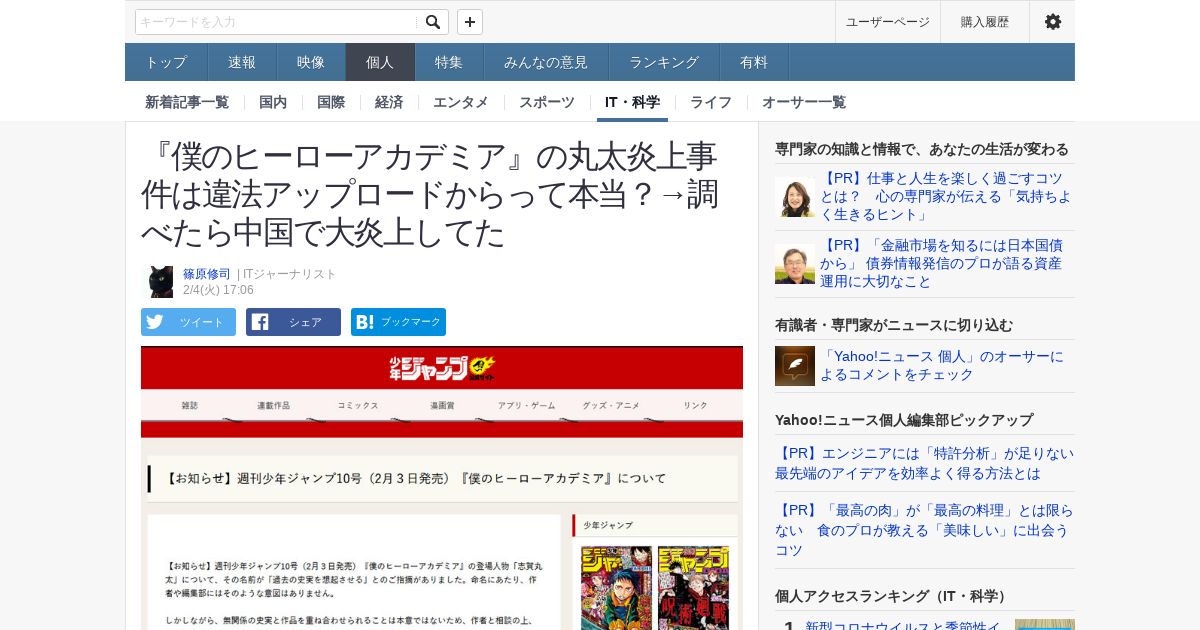
Task: Select 新着記事一覧 subcategory
Action: [187, 102]
